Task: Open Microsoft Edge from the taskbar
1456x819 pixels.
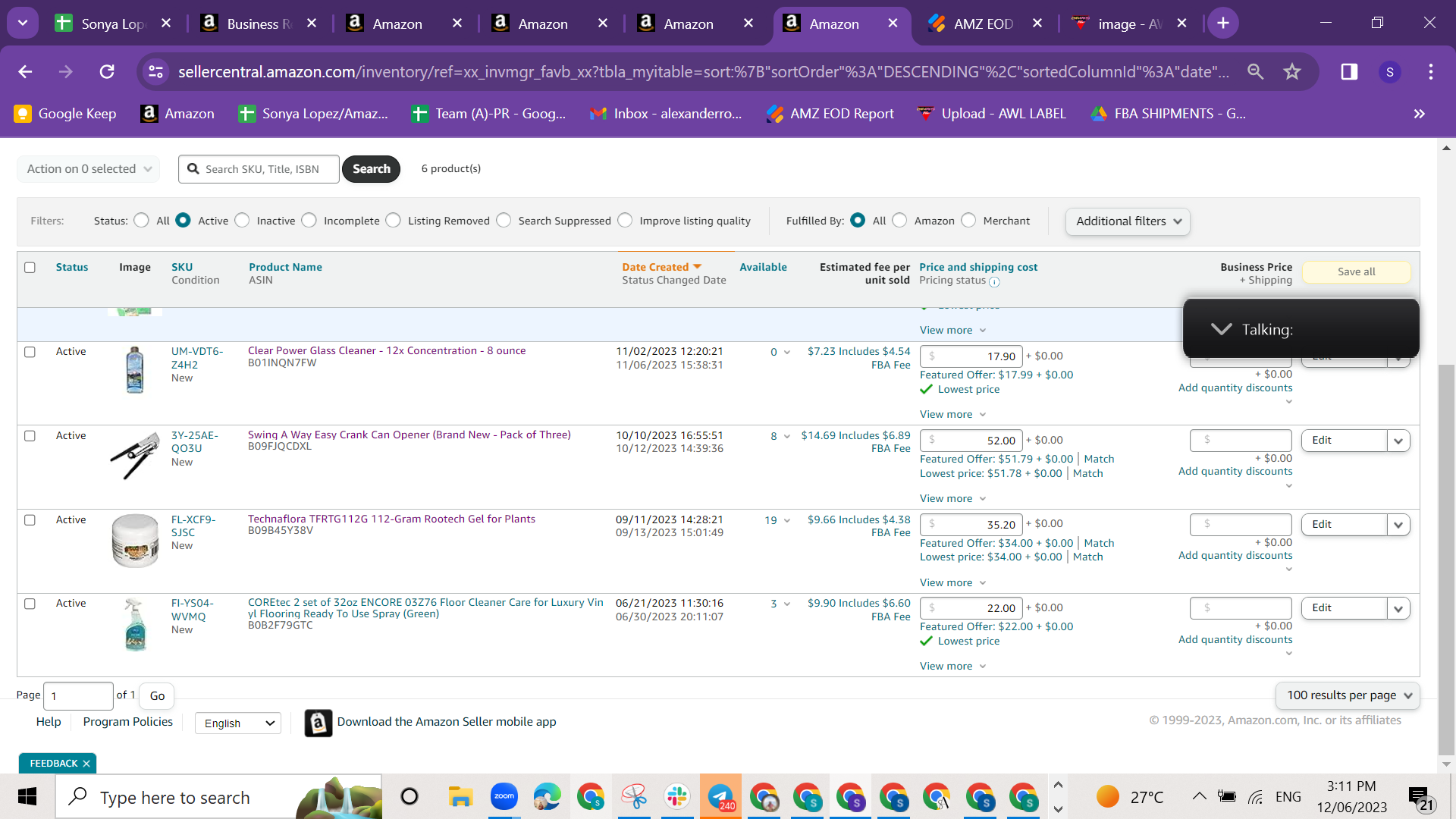Action: (x=547, y=797)
